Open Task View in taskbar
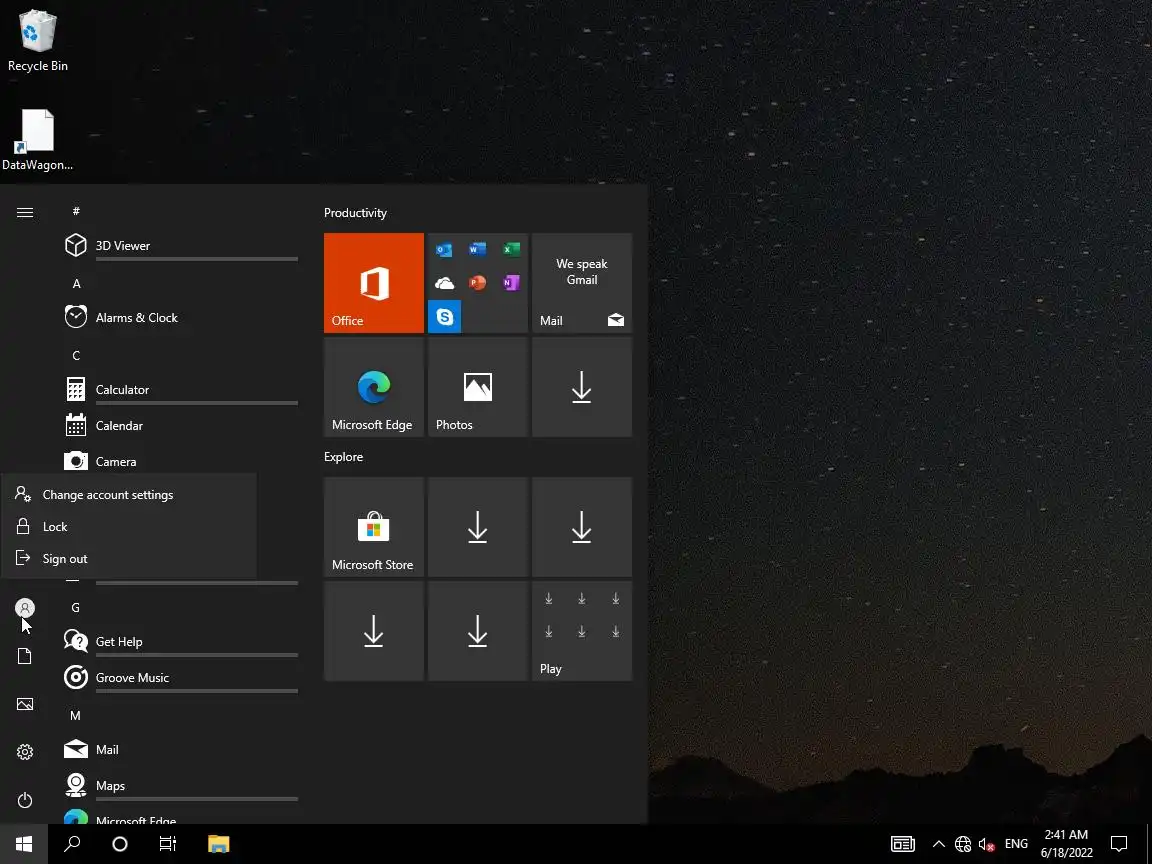The height and width of the screenshot is (864, 1152). (168, 844)
